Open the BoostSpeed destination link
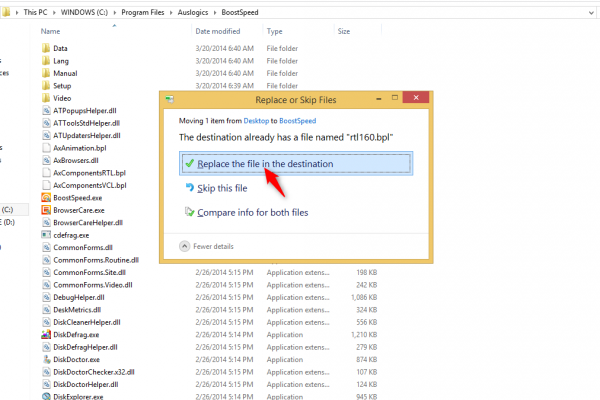Screen dimensions: 600x400 297,121
